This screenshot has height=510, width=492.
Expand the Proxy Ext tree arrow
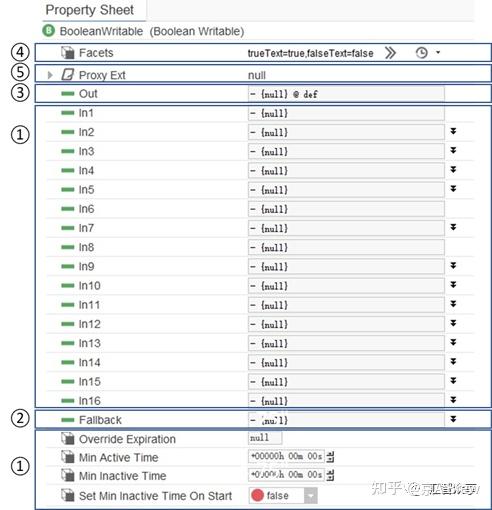point(50,75)
